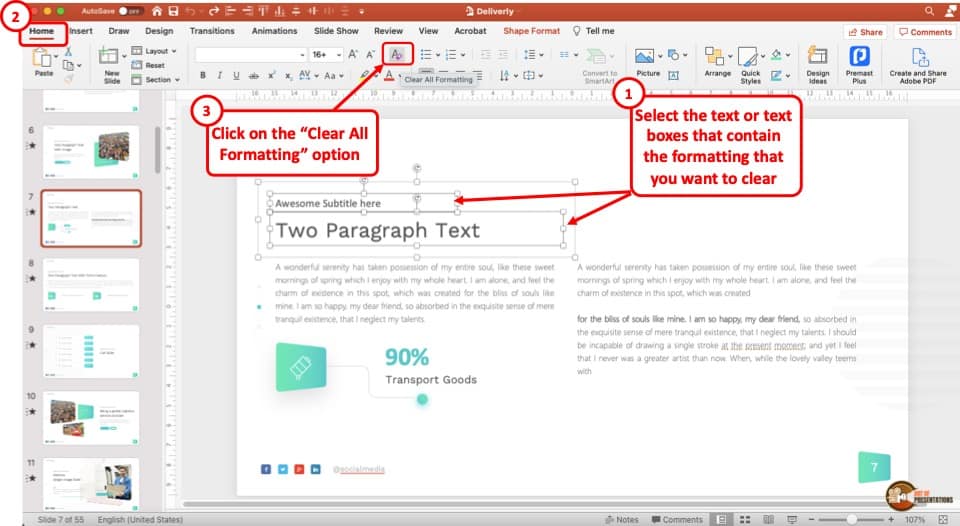Switch to the Transitions tab
The height and width of the screenshot is (526, 960).
(x=212, y=31)
